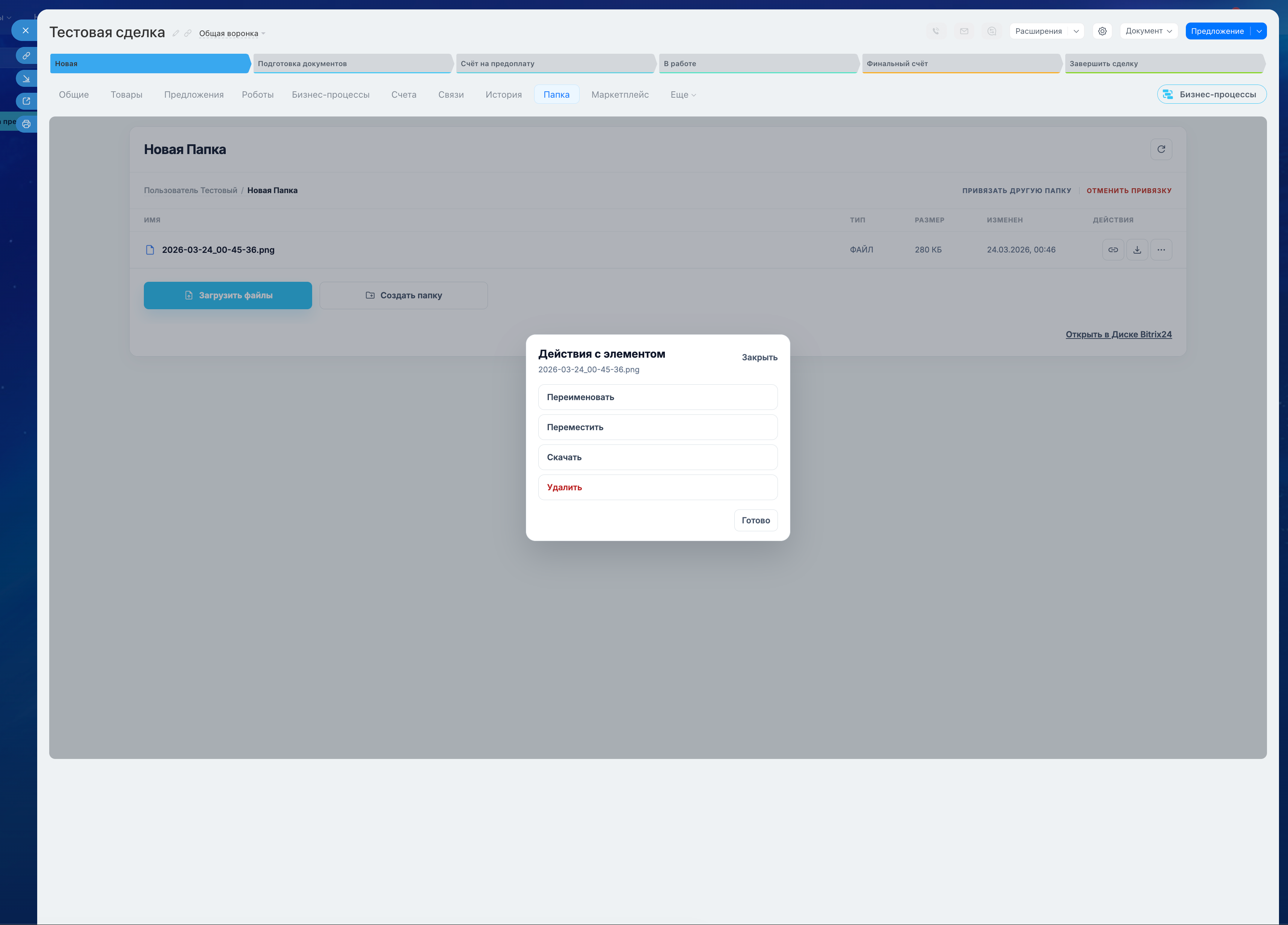Click the download icon for the png file
The width and height of the screenshot is (1288, 925).
[x=1137, y=250]
